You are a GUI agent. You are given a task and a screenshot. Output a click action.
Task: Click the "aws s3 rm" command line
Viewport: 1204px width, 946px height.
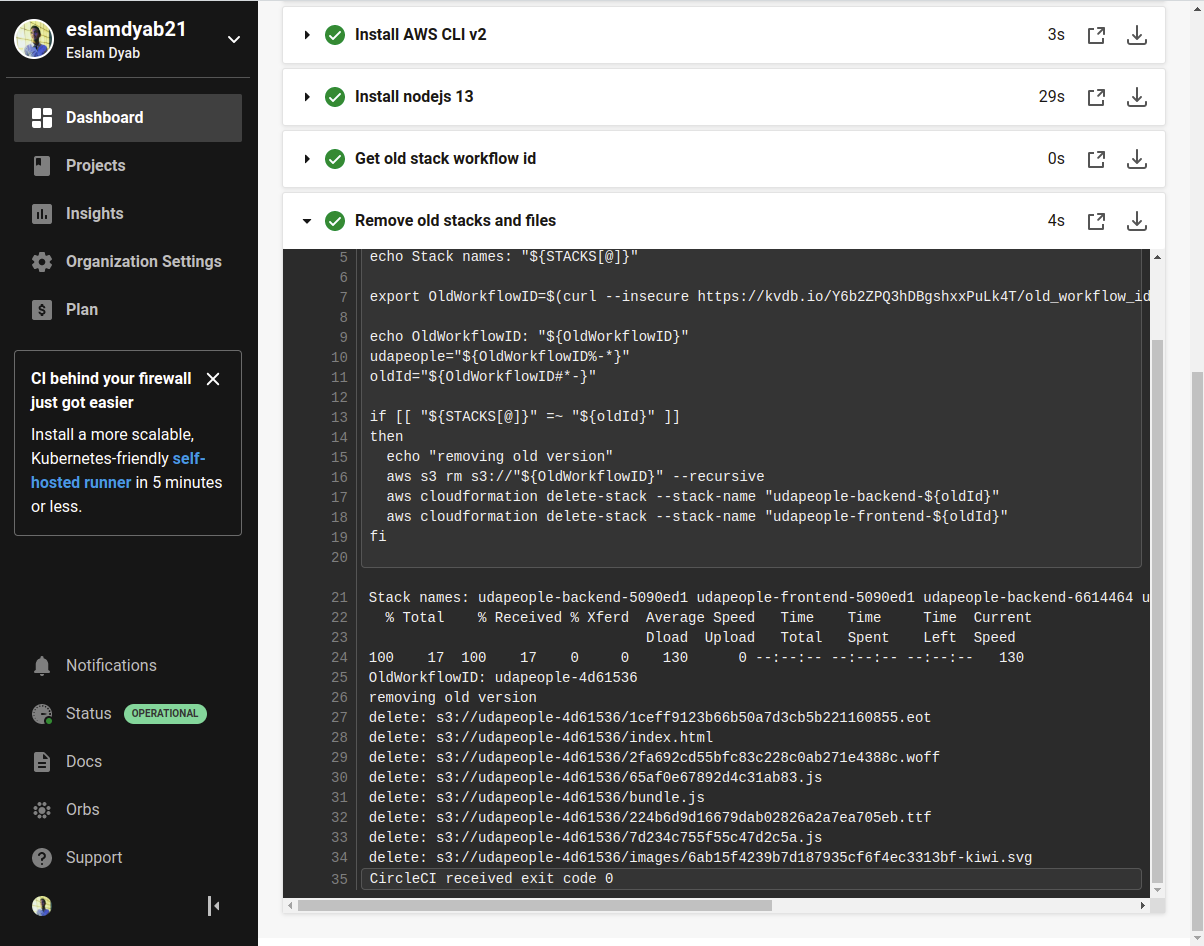(x=575, y=477)
